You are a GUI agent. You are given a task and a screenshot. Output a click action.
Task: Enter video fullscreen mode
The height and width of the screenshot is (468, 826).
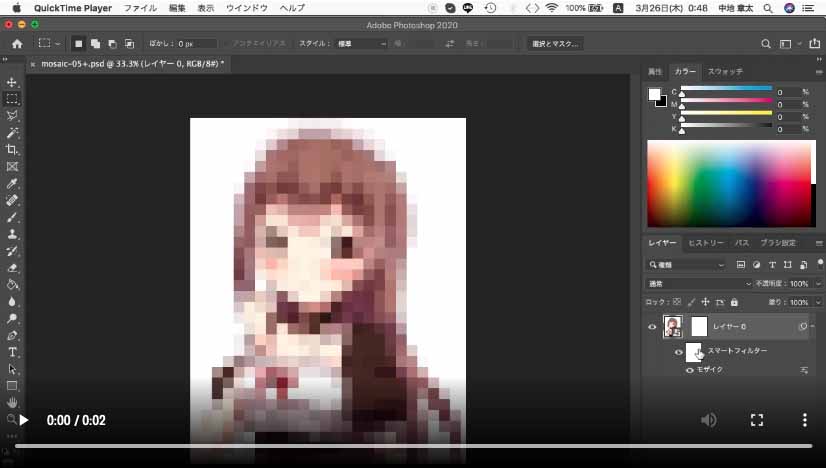(x=757, y=420)
